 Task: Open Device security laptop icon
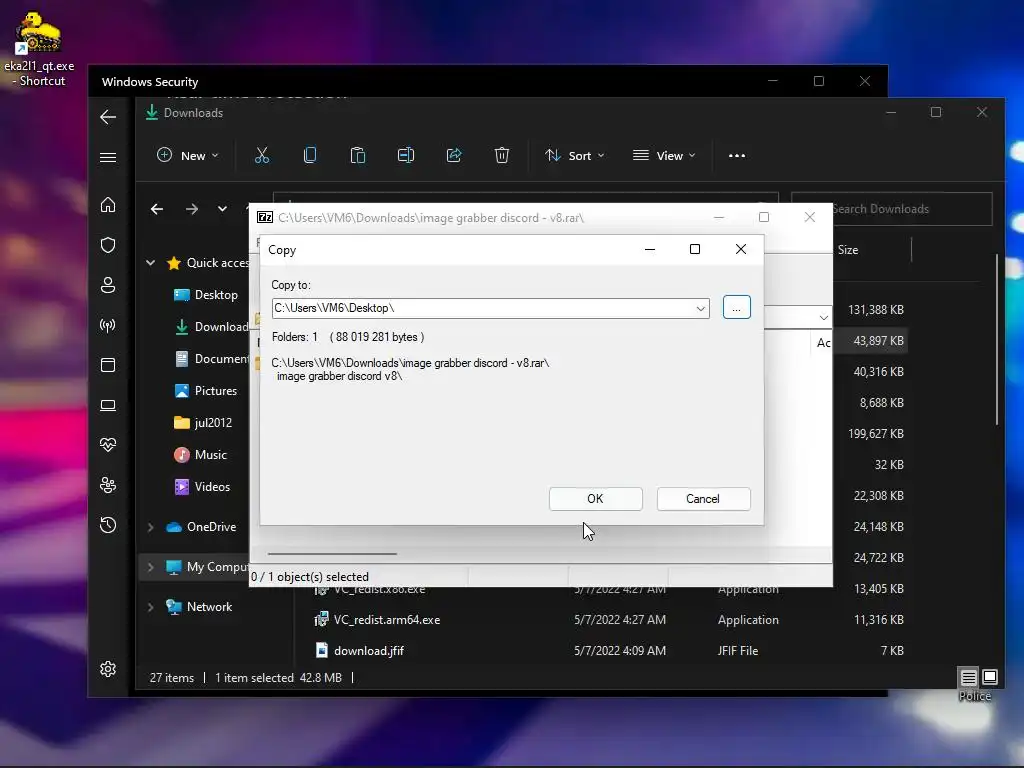pos(108,406)
